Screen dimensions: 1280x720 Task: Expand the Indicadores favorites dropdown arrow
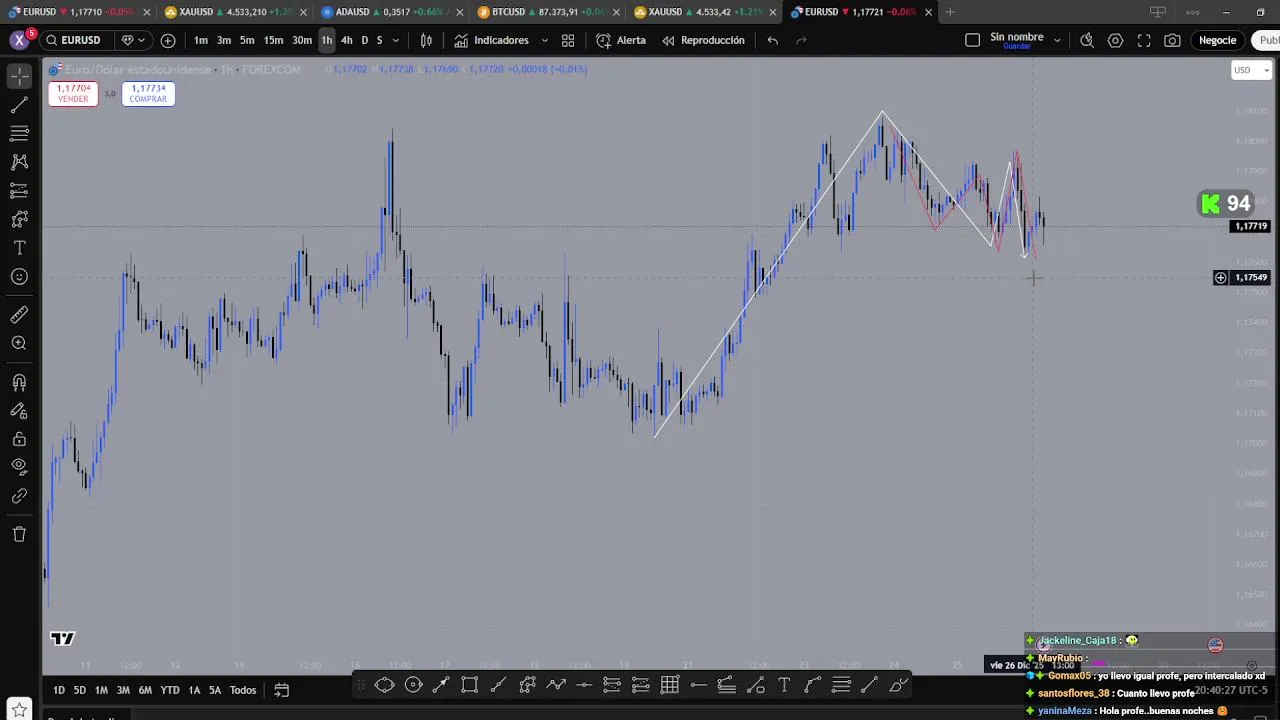[544, 40]
